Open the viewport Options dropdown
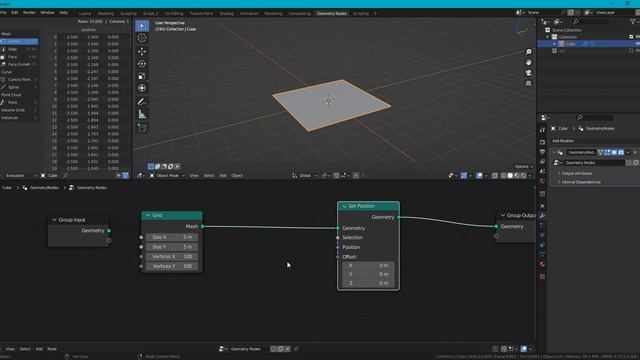The width and height of the screenshot is (640, 360). (x=523, y=167)
